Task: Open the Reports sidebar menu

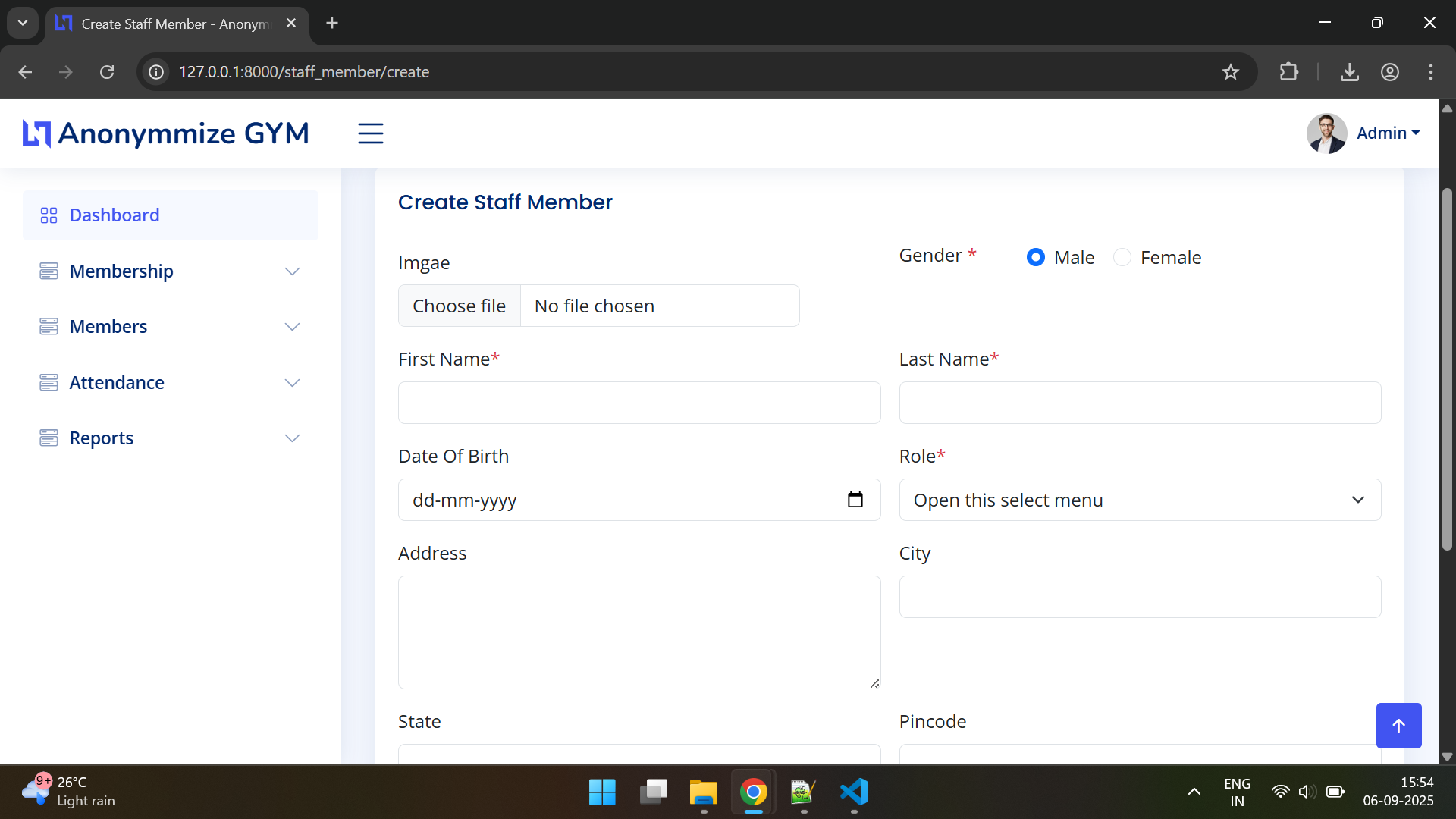Action: tap(171, 438)
